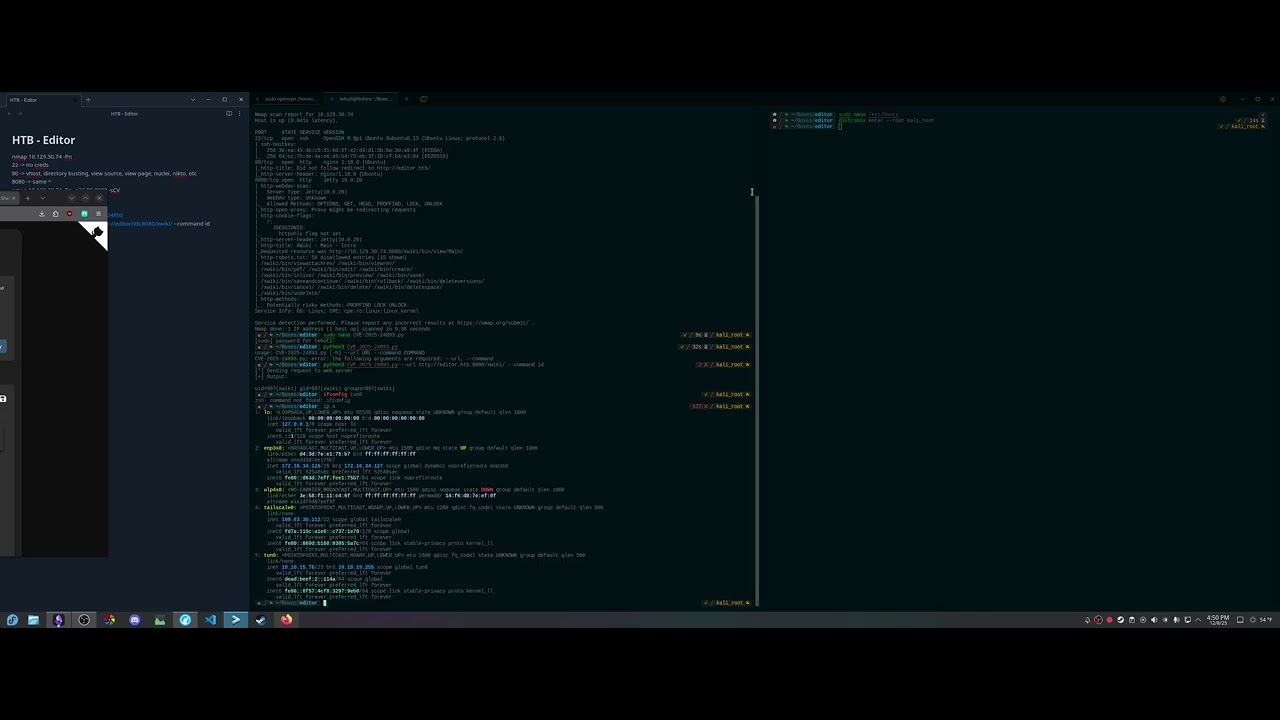
Task: Switch to the terminal app in taskbar
Action: pyautogui.click(x=235, y=620)
